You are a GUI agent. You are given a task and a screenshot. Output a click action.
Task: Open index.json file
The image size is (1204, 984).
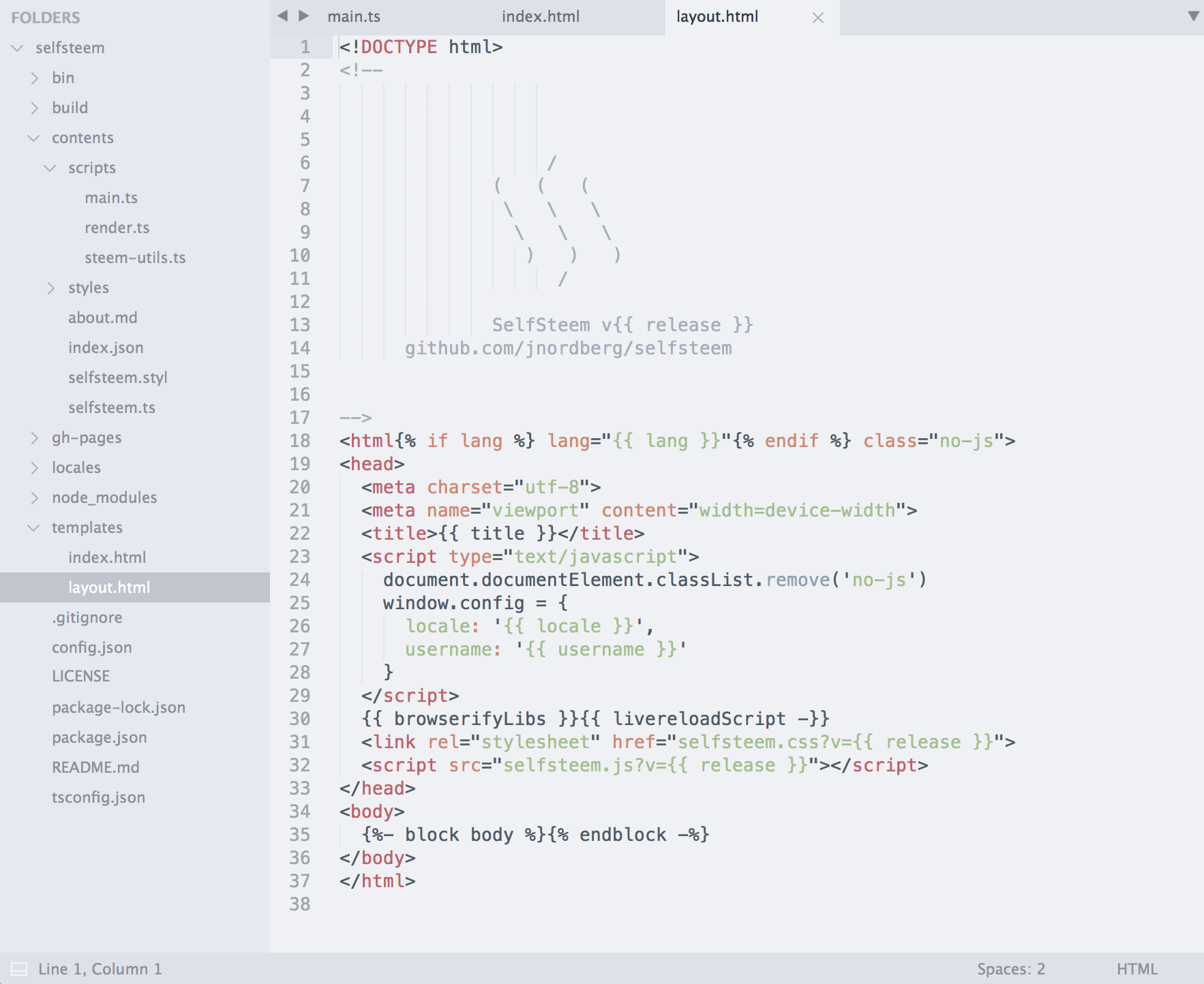click(x=106, y=348)
